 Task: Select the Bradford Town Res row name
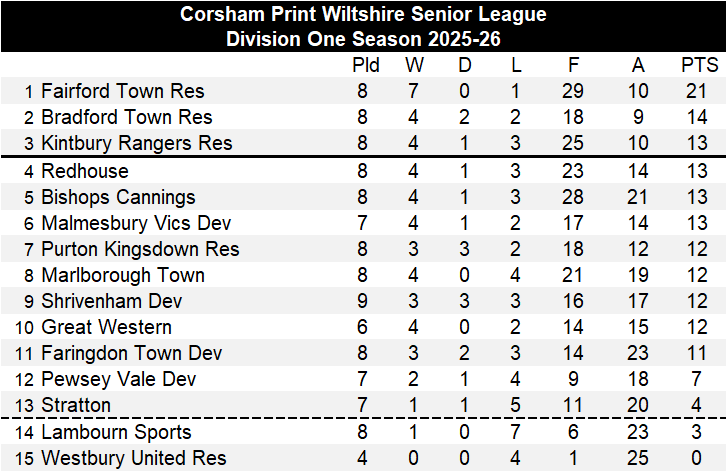[127, 118]
